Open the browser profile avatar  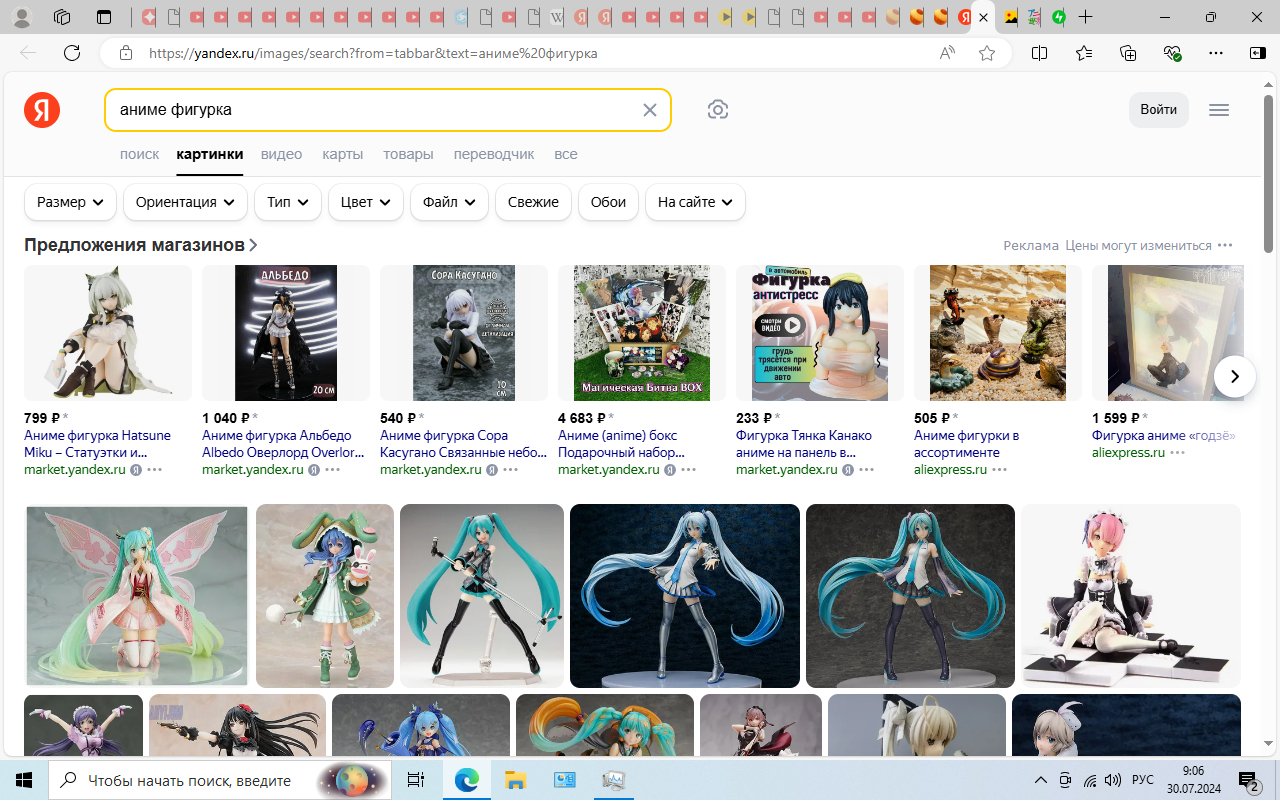coord(22,17)
